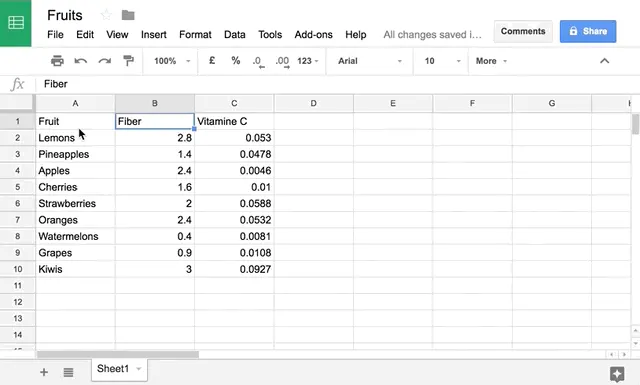The image size is (640, 385).
Task: Open the font size 10 dropdown
Action: [442, 61]
